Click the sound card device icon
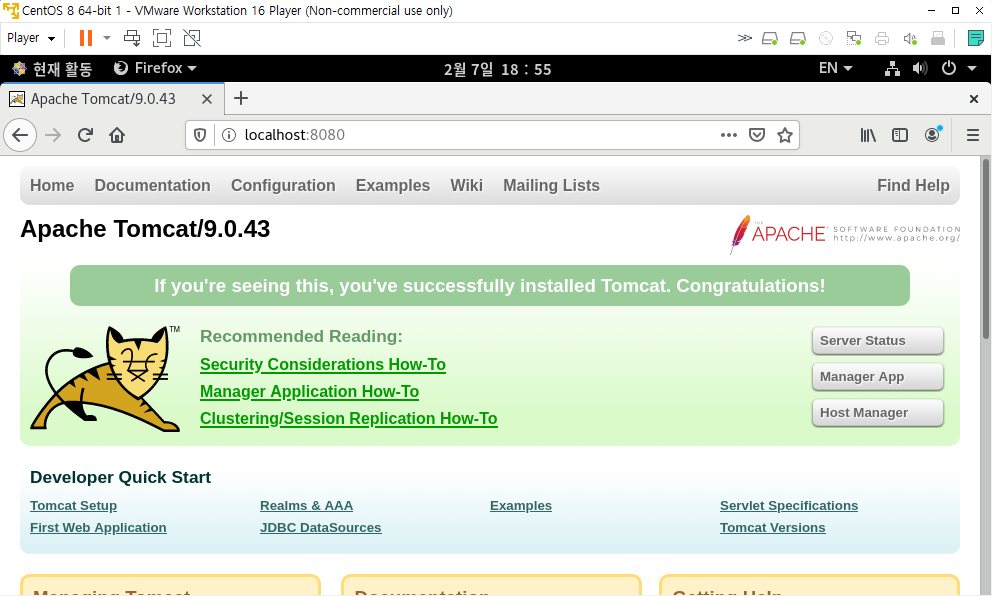This screenshot has width=992, height=596. pyautogui.click(x=910, y=39)
